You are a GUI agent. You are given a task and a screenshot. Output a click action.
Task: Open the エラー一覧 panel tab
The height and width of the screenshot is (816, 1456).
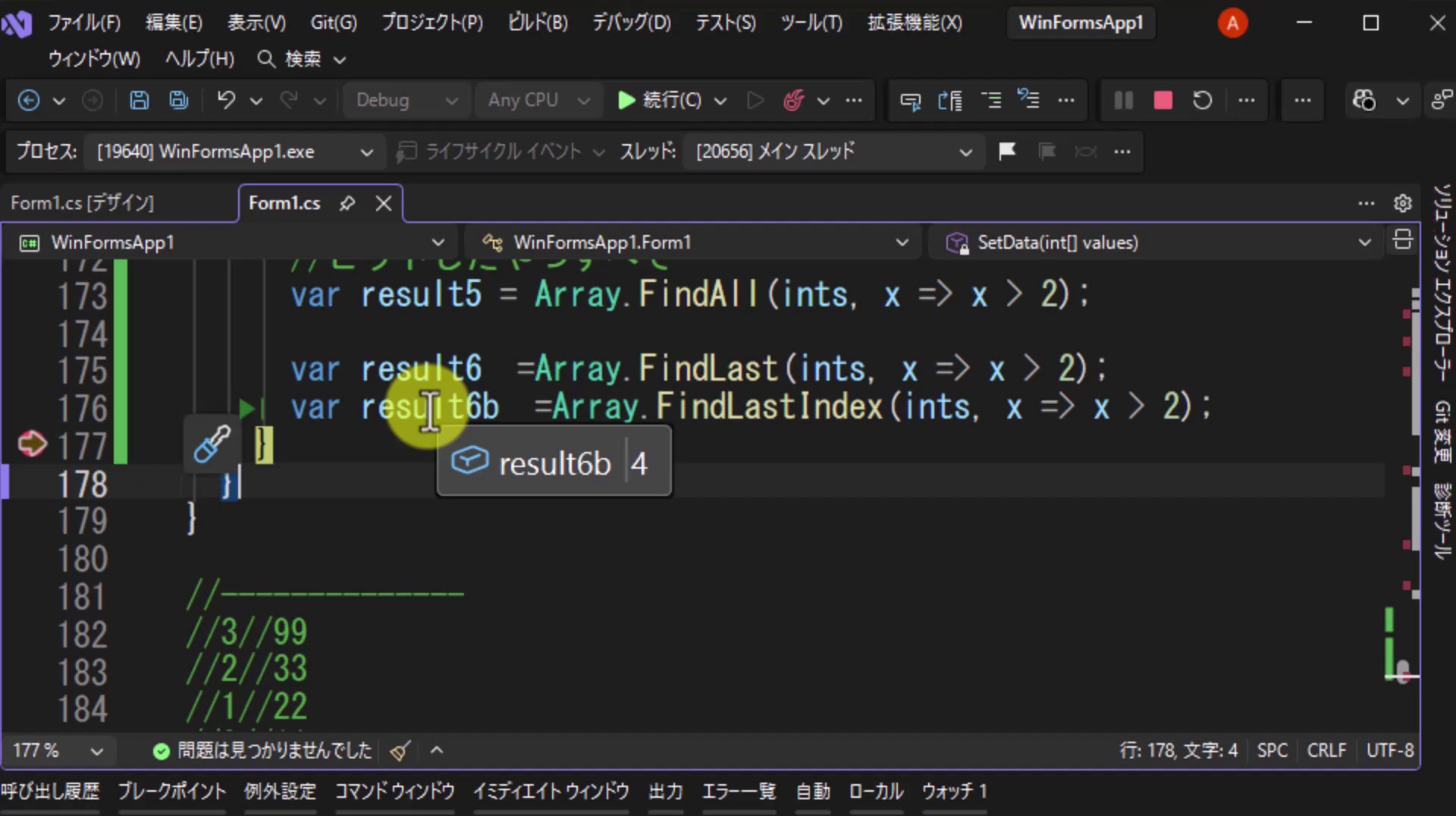(739, 792)
